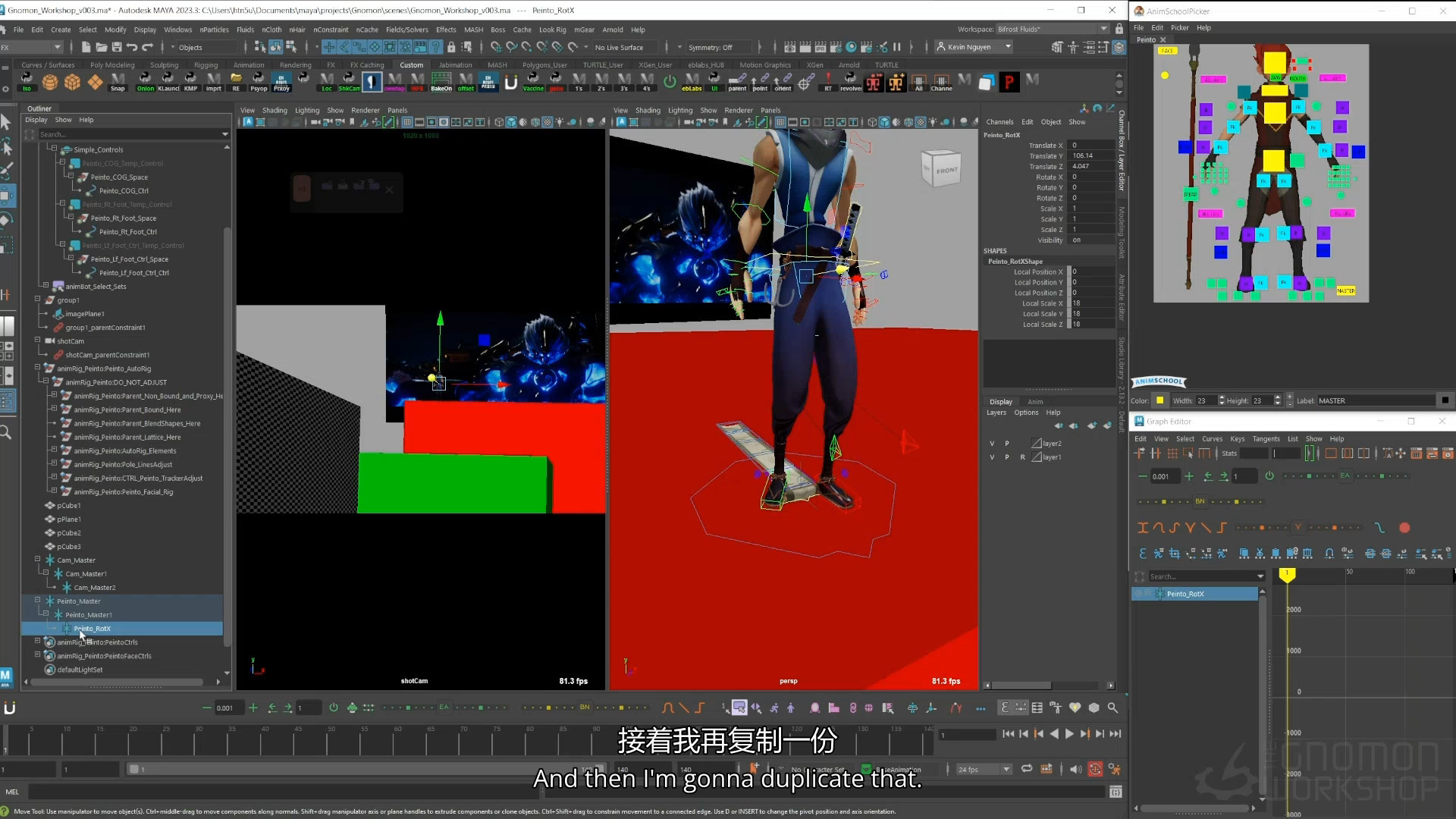Click the yellow MASTER button in picker
1456x819 pixels.
coord(1346,290)
